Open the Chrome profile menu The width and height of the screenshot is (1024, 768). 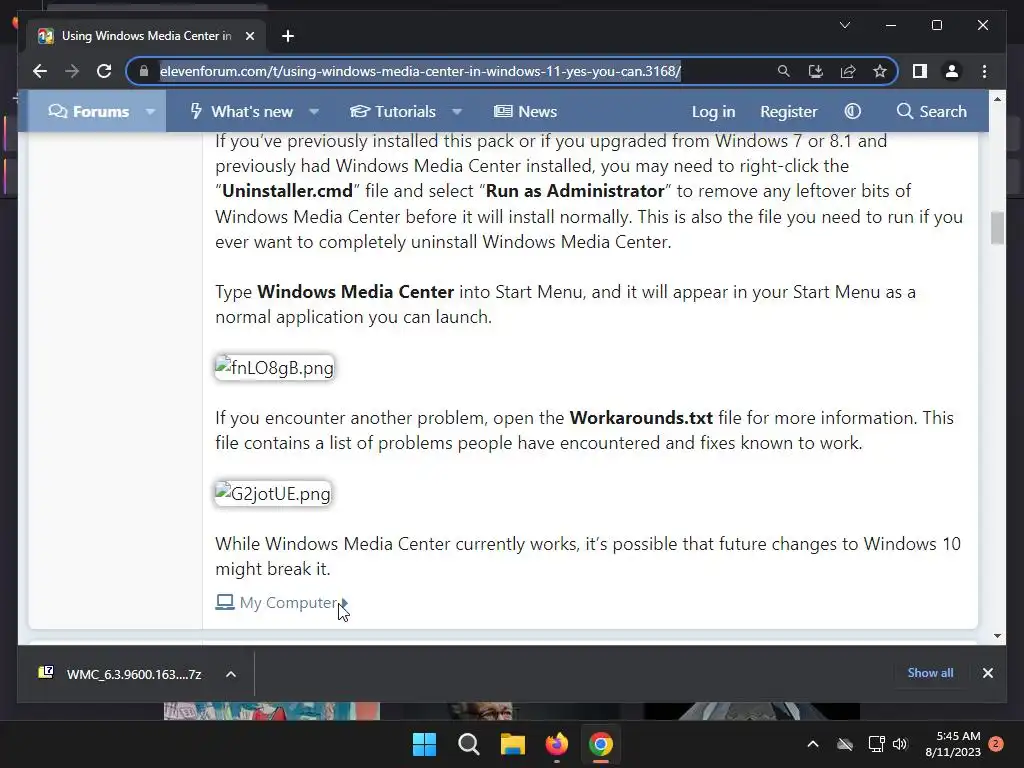coord(952,71)
